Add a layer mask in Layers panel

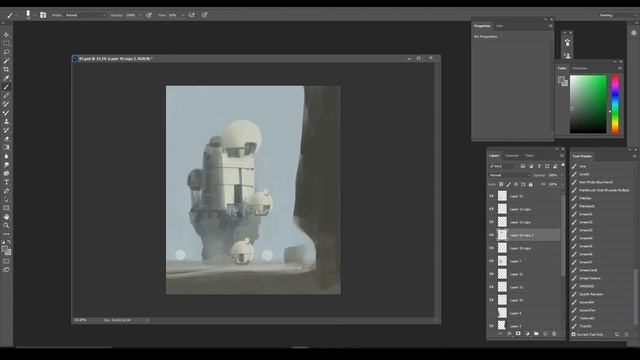[x=518, y=334]
